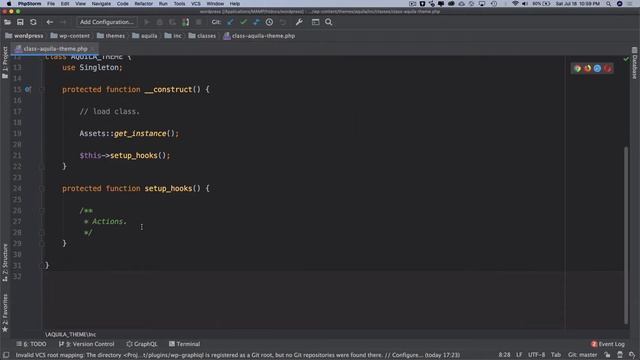Open Git Show History clock icon
640x360 pixels.
pyautogui.click(x=269, y=22)
